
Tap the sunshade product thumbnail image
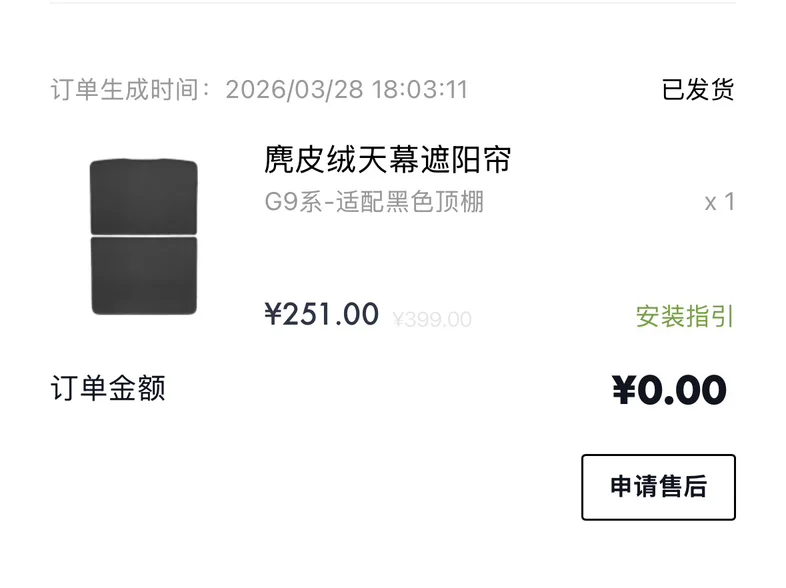(x=144, y=237)
